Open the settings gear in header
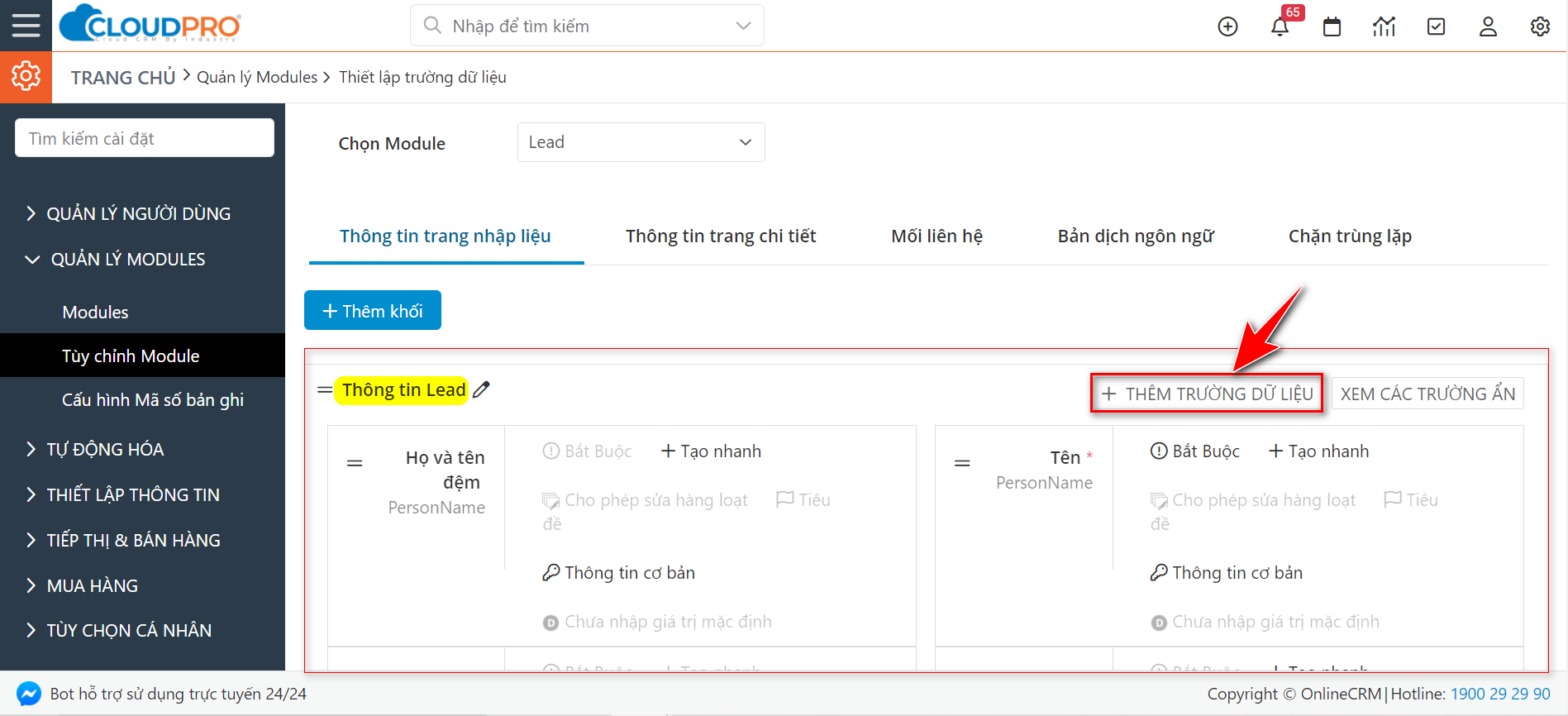The image size is (1568, 716). (x=1540, y=26)
